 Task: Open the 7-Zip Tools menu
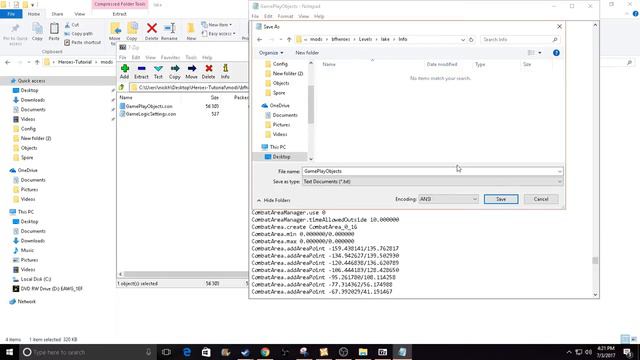tap(191, 58)
